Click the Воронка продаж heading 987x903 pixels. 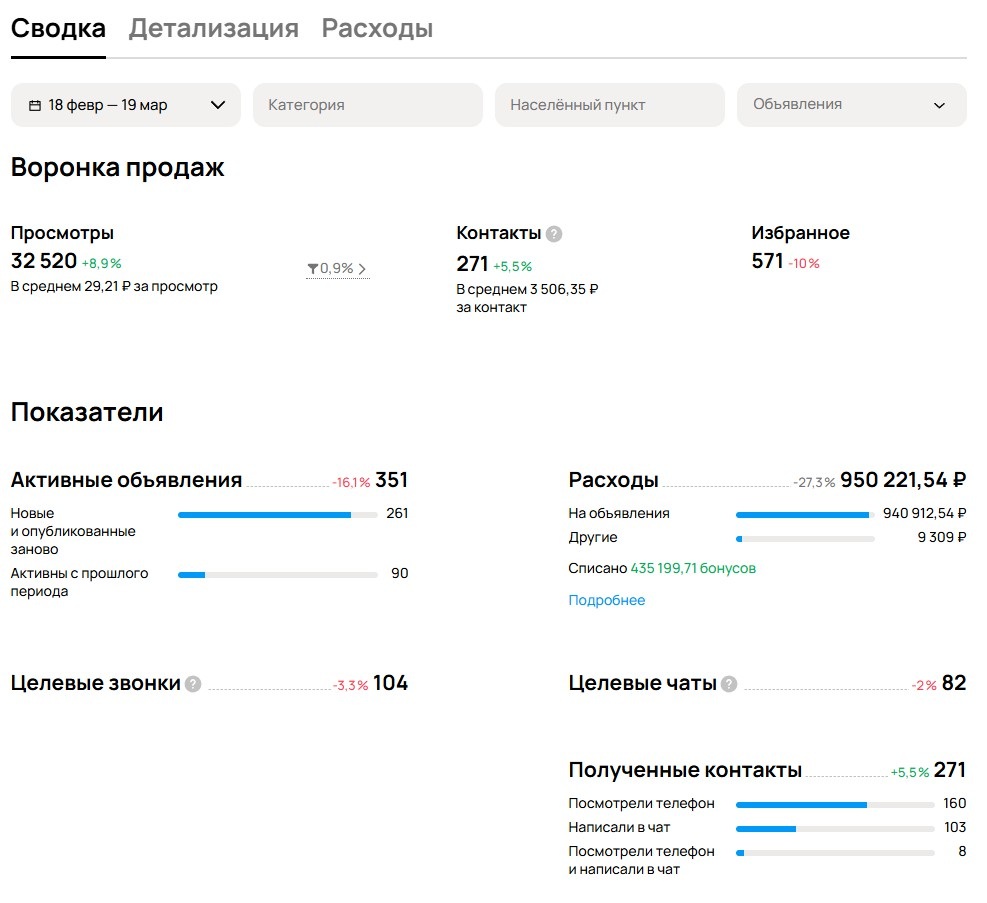[117, 167]
